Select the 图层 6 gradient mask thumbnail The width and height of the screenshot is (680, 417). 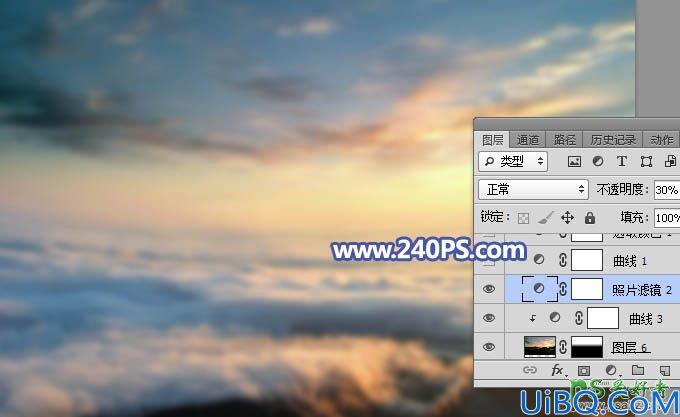point(587,347)
